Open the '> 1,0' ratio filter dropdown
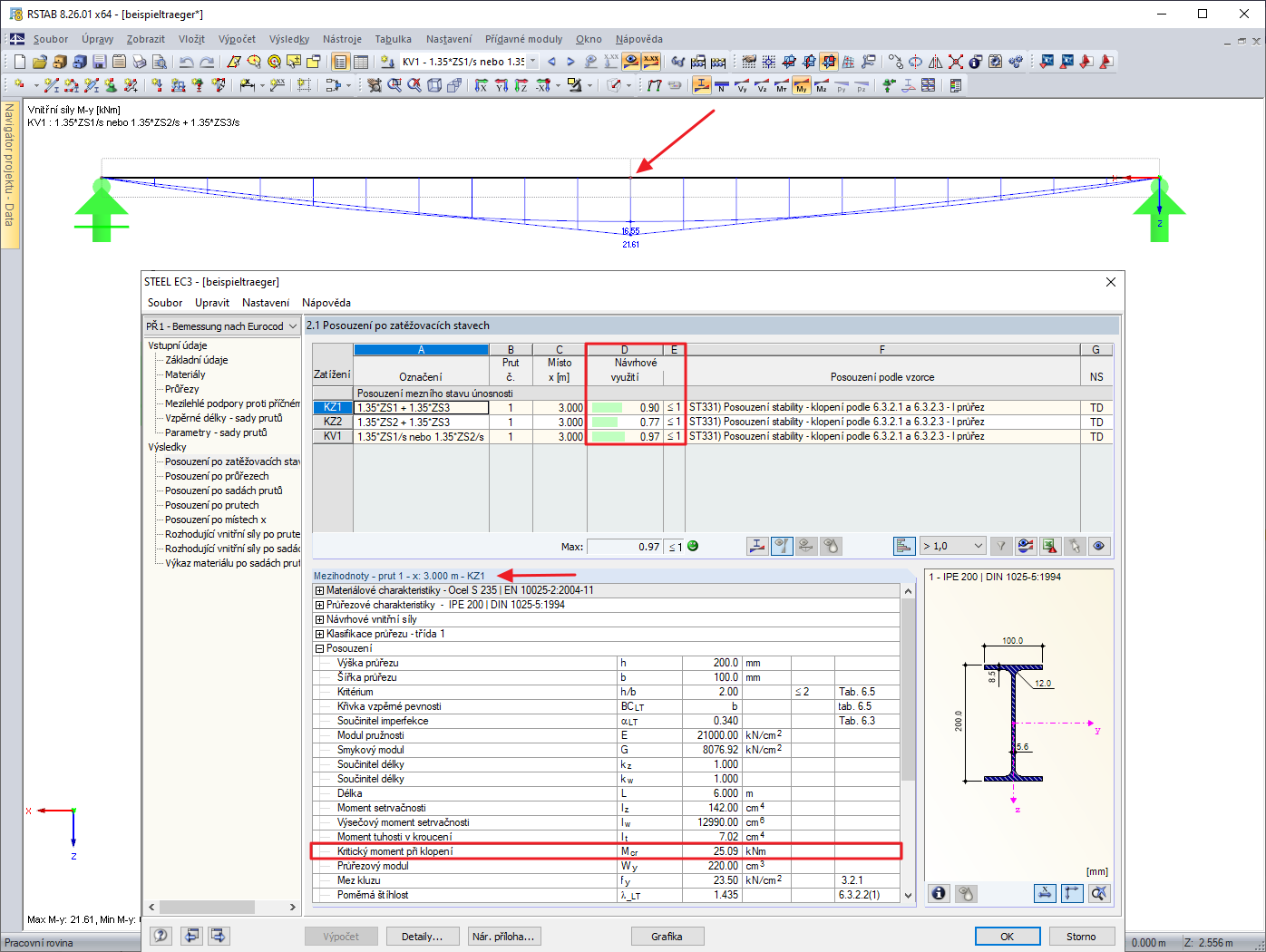The width and height of the screenshot is (1266, 952). (978, 546)
